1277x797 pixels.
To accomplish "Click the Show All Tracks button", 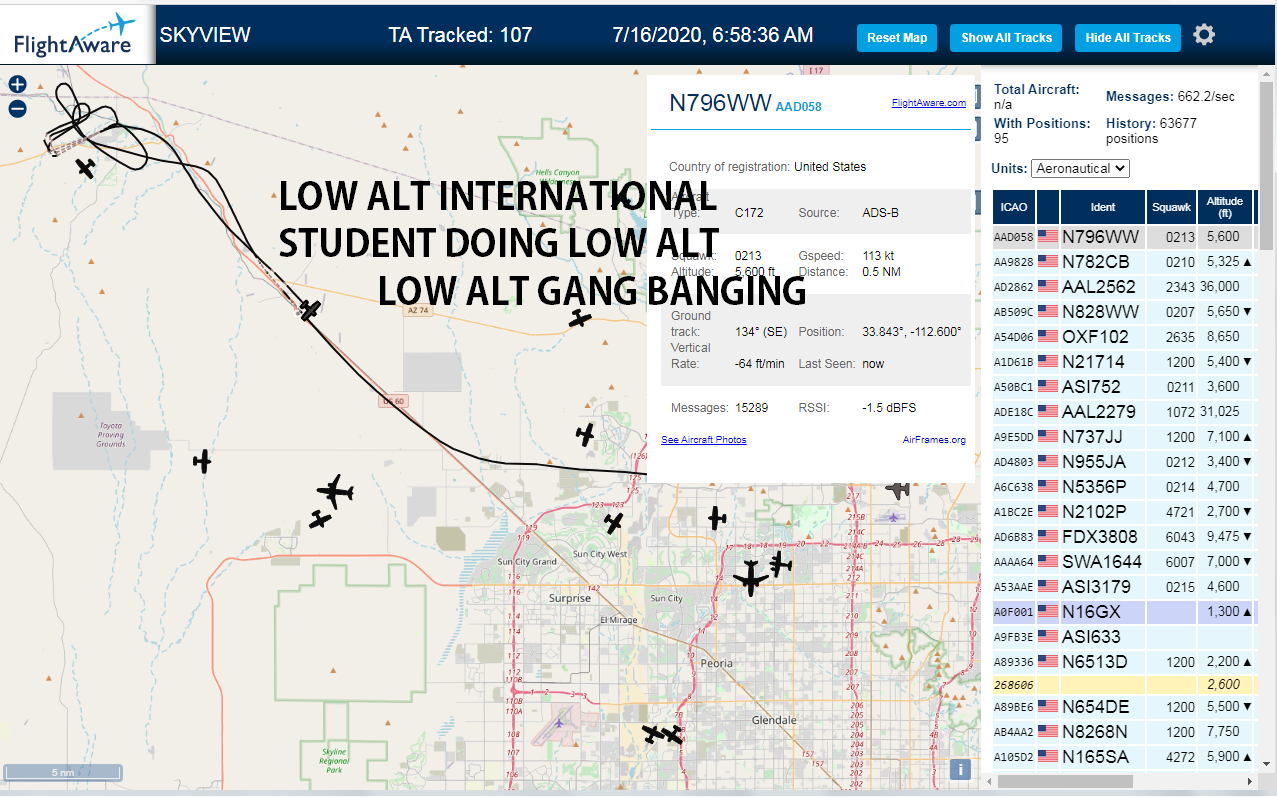I will (x=1006, y=38).
